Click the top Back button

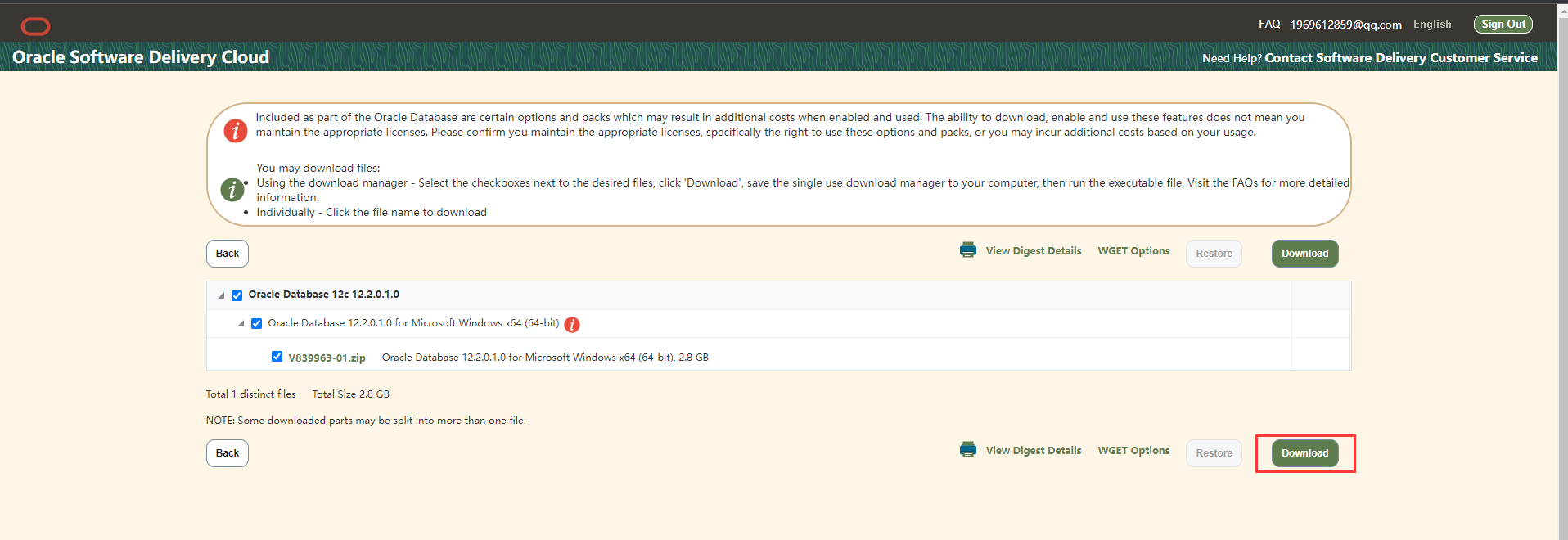point(228,254)
